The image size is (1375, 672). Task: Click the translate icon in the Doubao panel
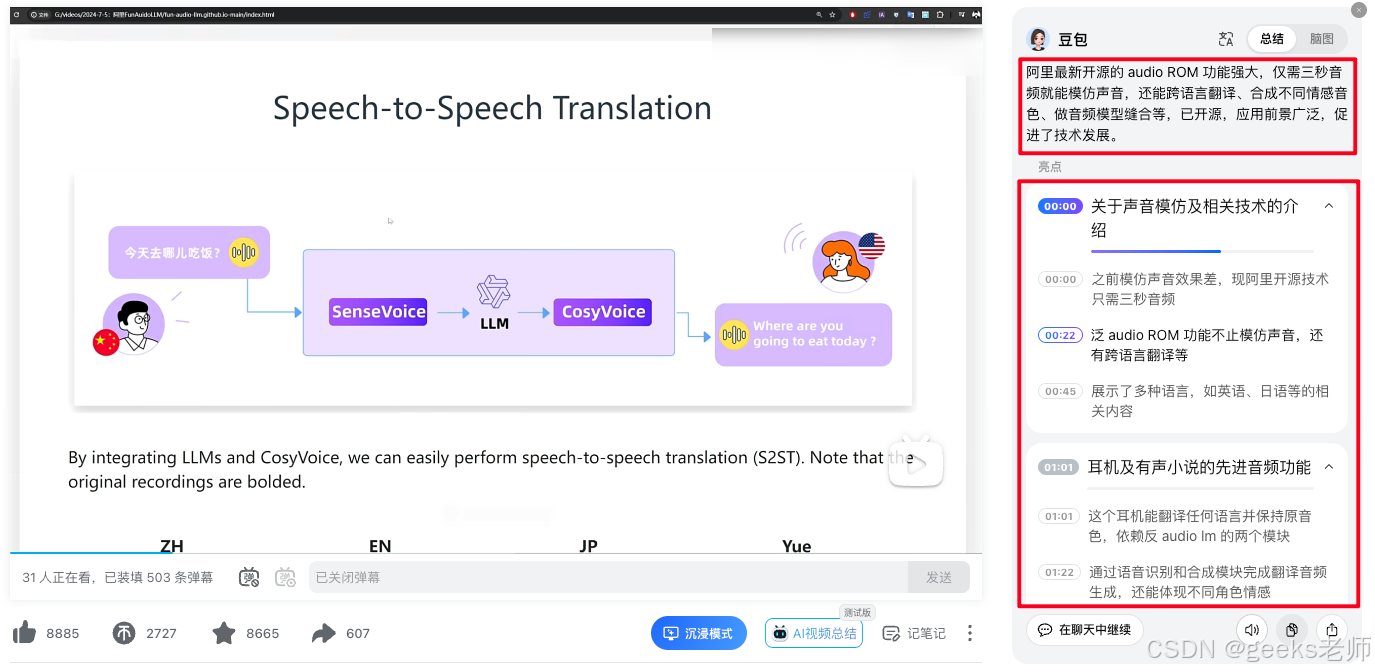click(x=1226, y=39)
